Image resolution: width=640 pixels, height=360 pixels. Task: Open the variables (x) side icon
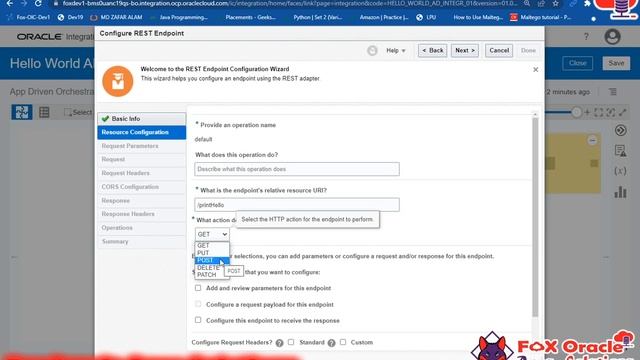click(620, 171)
